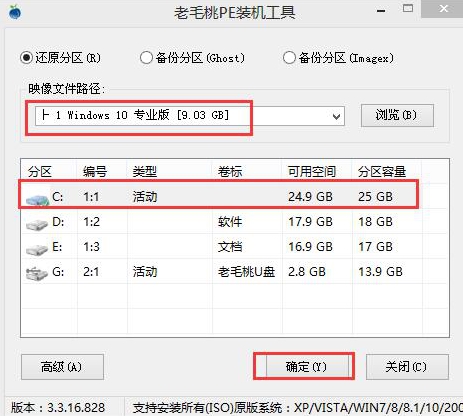The height and width of the screenshot is (416, 463).
Task: Click the 17.9 GB free space value
Action: click(x=310, y=222)
